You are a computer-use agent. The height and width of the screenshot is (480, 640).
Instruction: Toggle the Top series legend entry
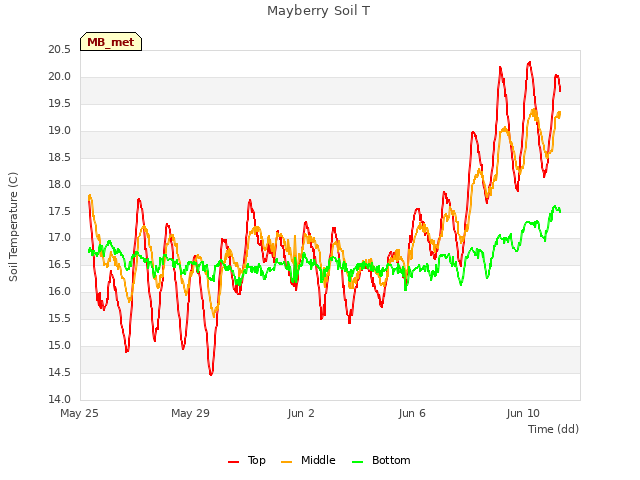tap(247, 460)
